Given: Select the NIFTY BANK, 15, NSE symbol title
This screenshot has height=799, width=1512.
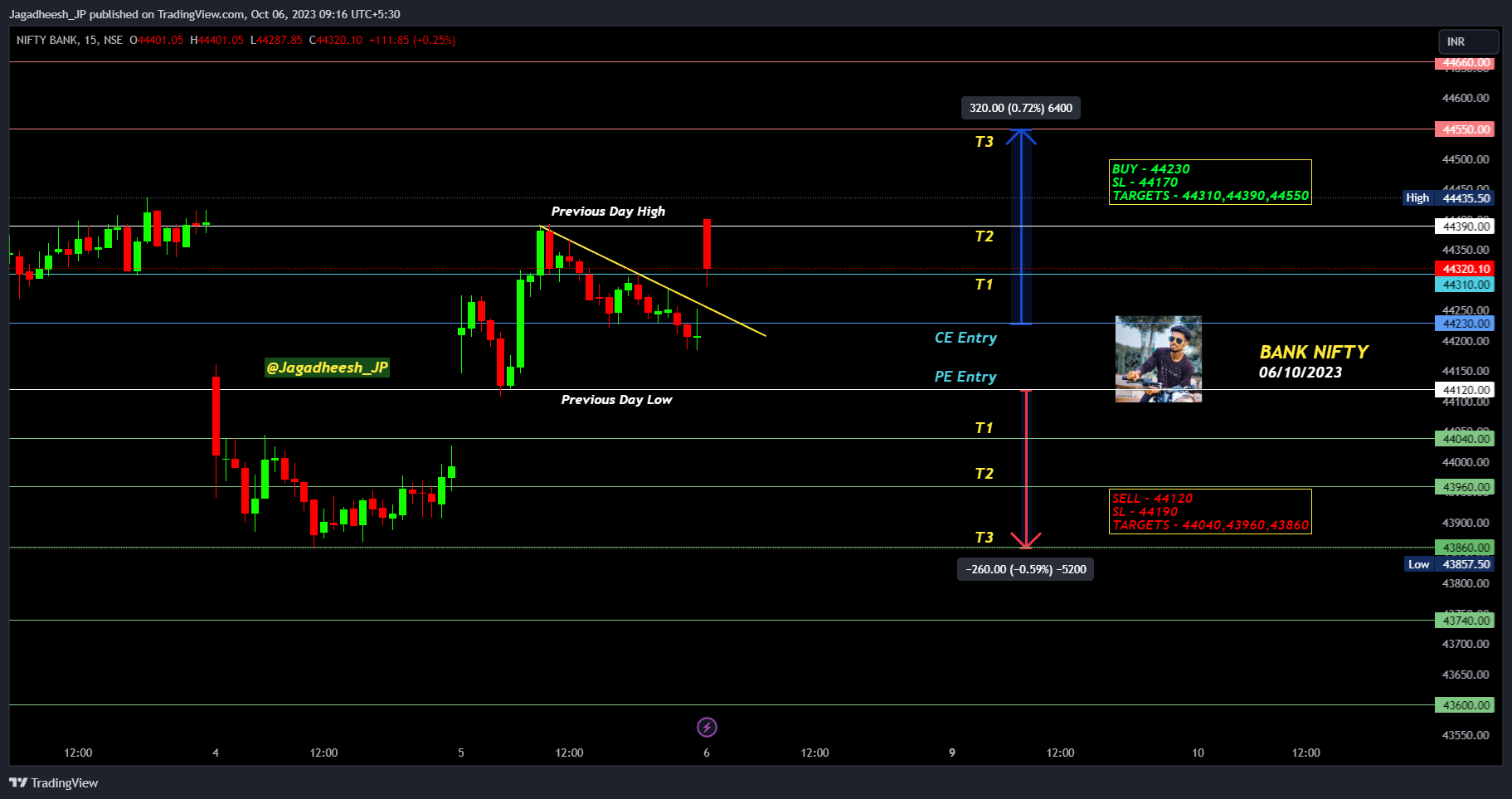Looking at the screenshot, I should (x=70, y=40).
